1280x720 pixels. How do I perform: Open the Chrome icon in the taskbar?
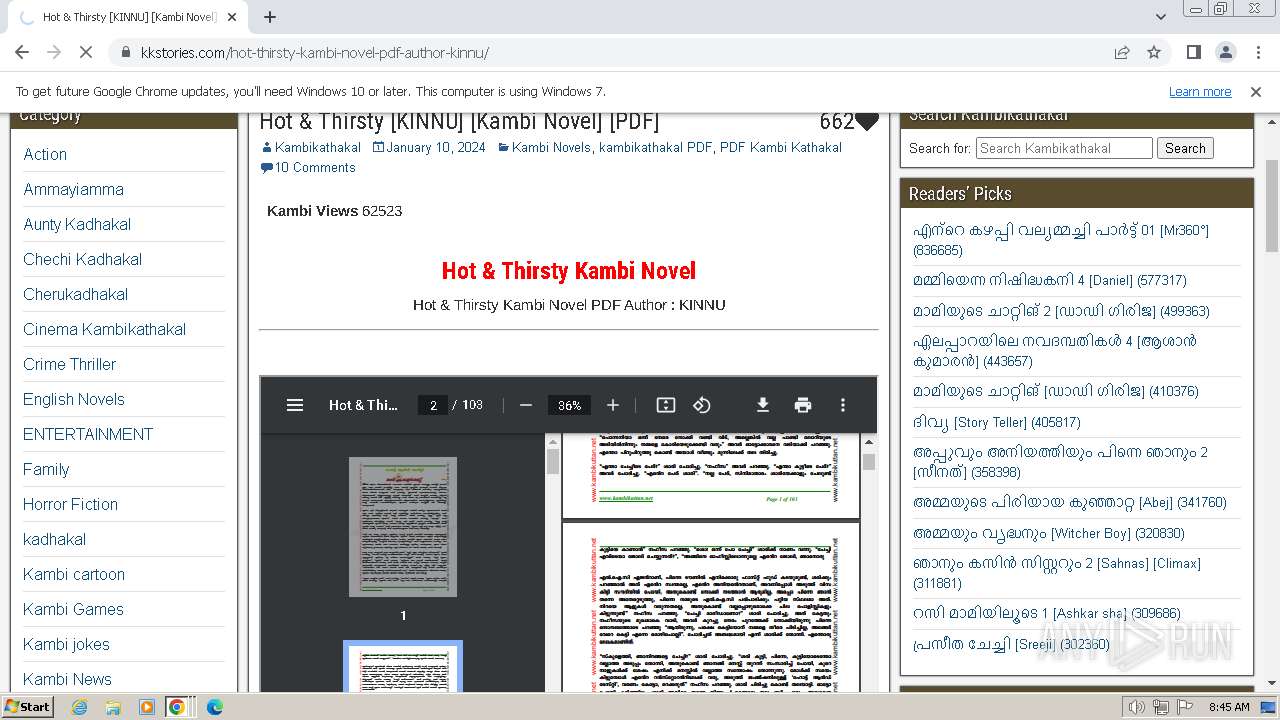coord(177,707)
